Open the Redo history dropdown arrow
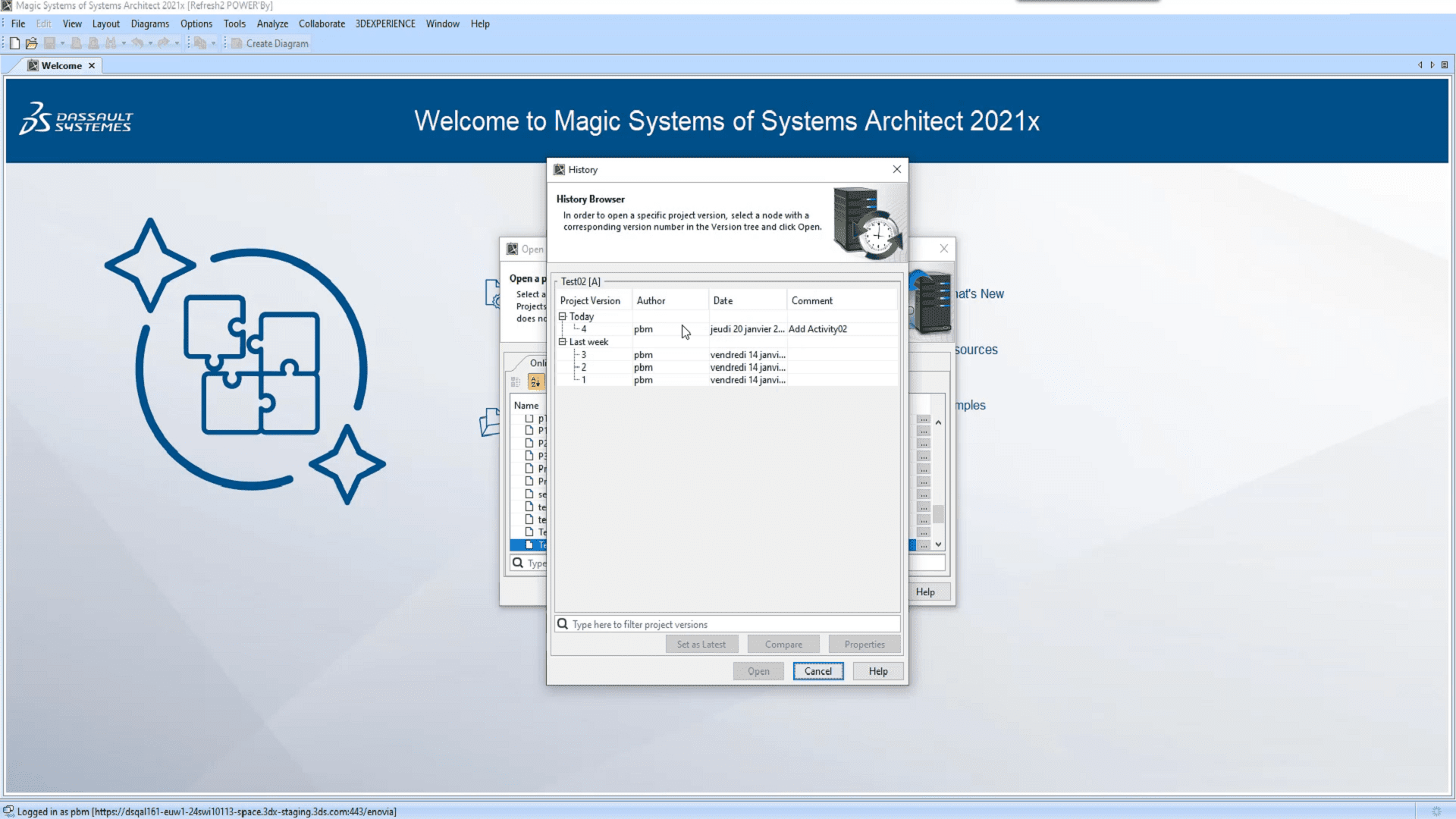Viewport: 1456px width, 819px height. (x=177, y=43)
